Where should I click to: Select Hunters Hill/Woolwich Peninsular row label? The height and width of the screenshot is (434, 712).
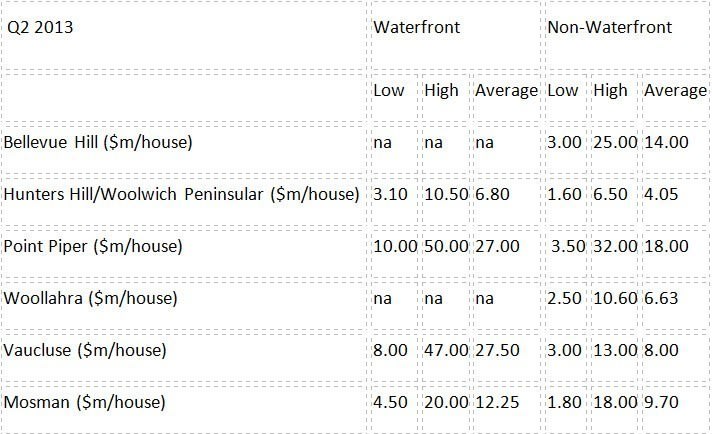[182, 194]
